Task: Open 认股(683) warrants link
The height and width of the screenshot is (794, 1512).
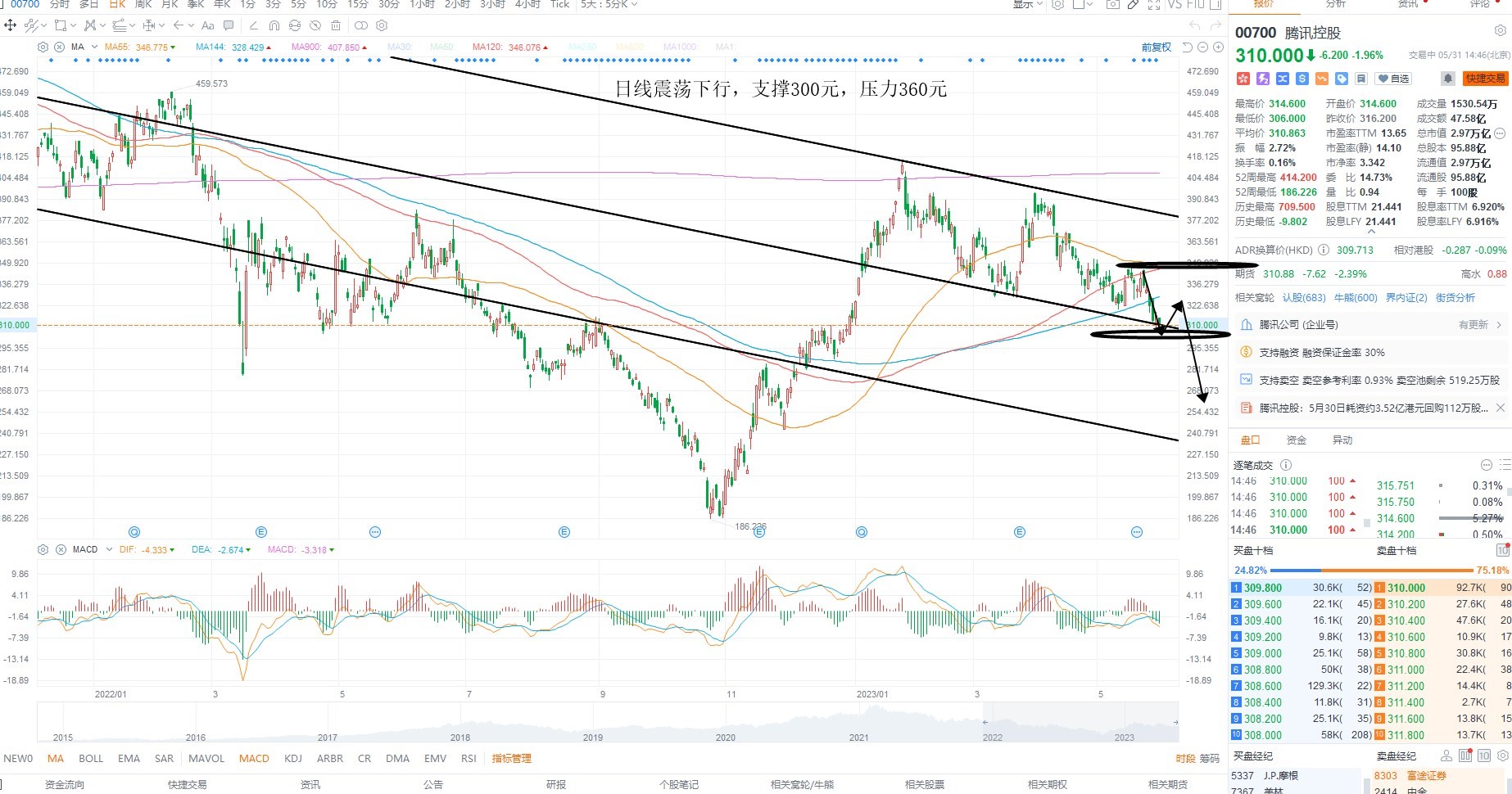Action: pos(1304,297)
